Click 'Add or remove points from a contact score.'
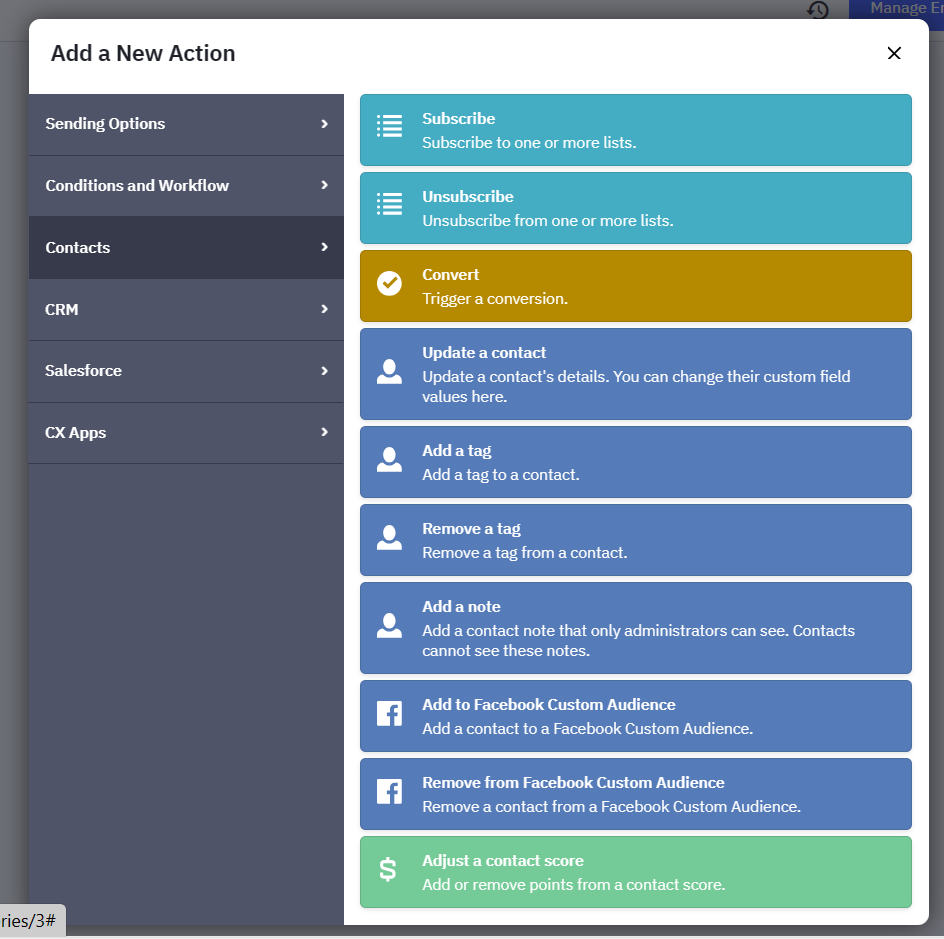Screen dimensions: 944x939 coord(574,885)
